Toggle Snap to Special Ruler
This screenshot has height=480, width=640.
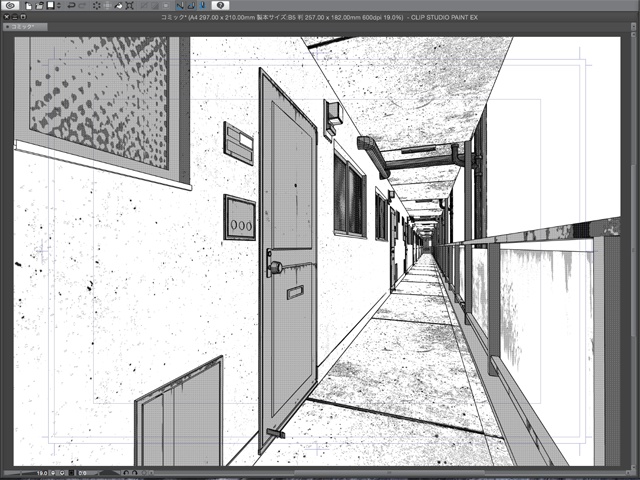pyautogui.click(x=191, y=5)
